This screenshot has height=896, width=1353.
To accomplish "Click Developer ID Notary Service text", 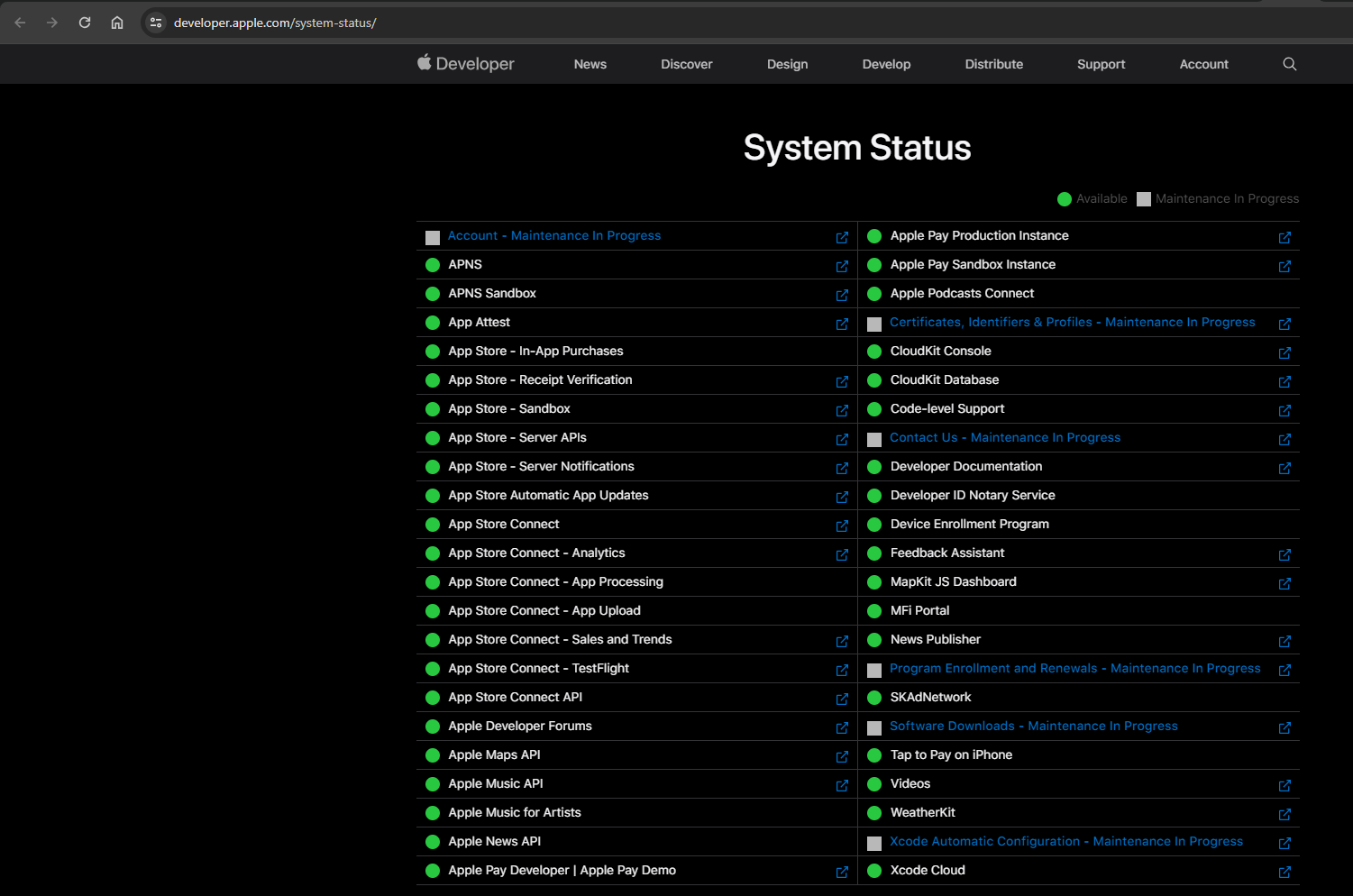I will point(973,495).
